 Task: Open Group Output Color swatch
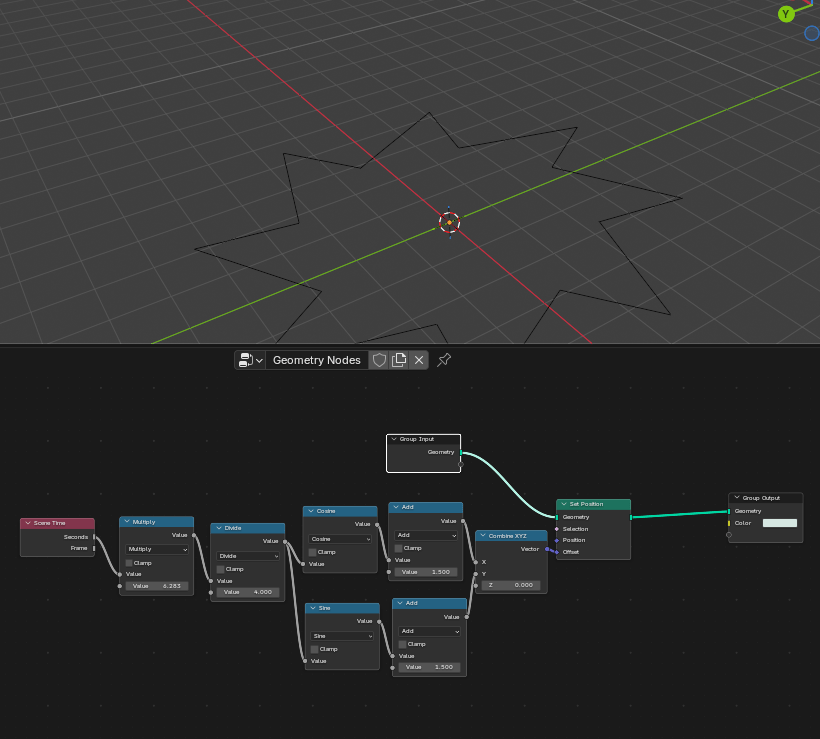click(780, 523)
